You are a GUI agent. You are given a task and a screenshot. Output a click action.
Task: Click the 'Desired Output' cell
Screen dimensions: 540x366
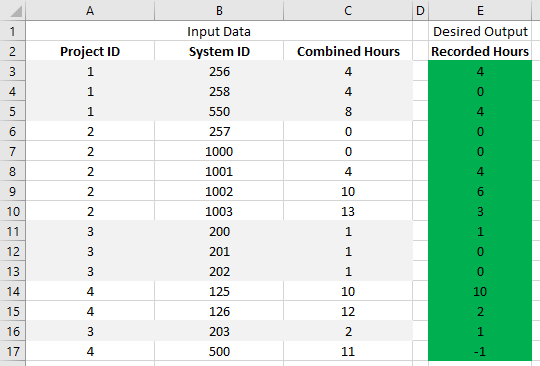[480, 31]
